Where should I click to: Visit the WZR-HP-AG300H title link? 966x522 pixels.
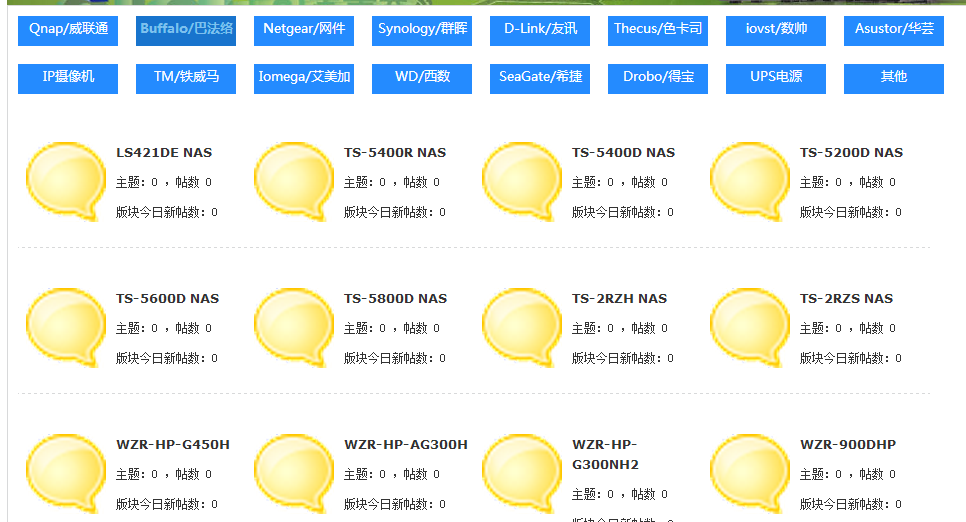[406, 444]
